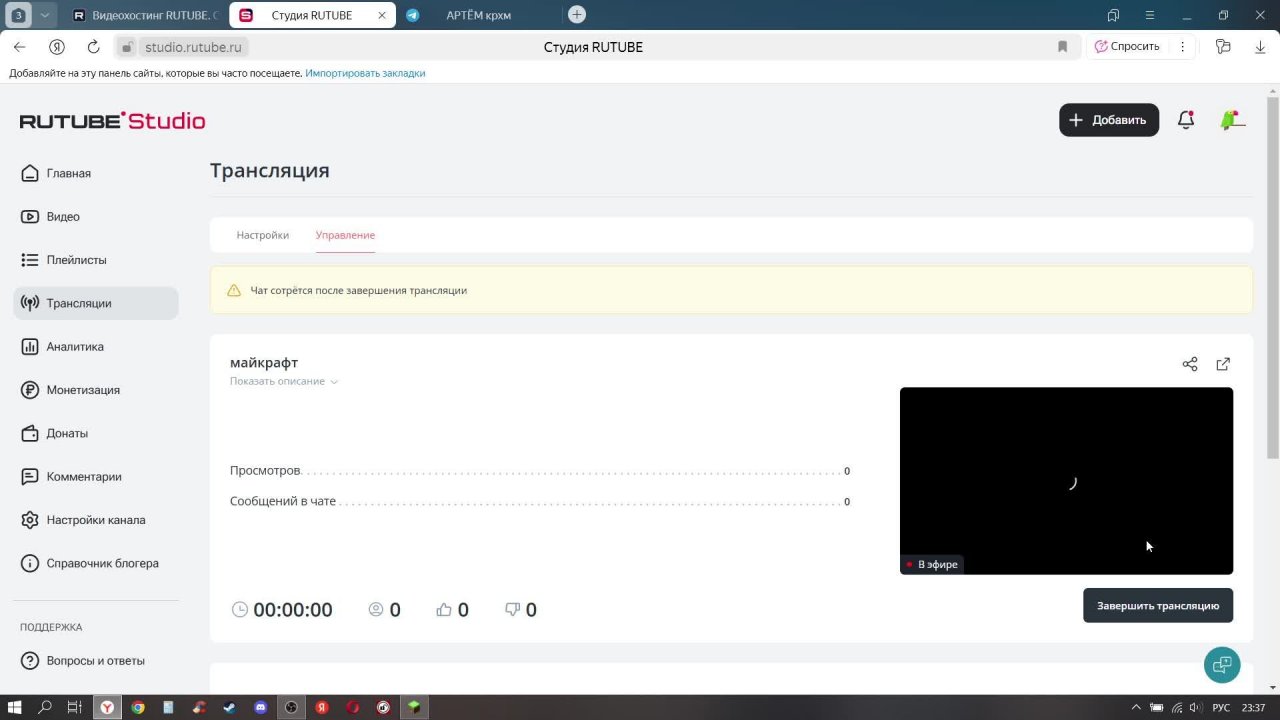Open a new browser tab

576,14
